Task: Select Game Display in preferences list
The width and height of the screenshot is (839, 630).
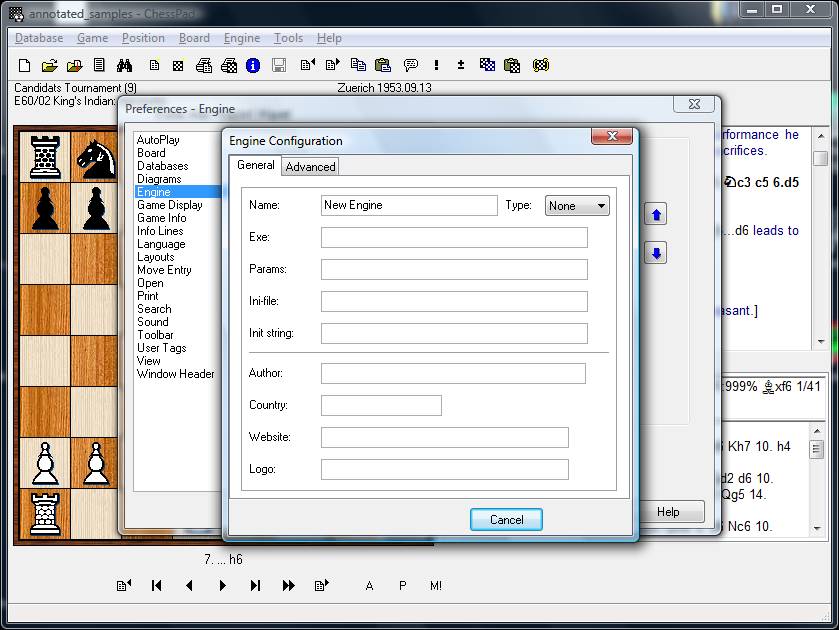Action: 169,205
